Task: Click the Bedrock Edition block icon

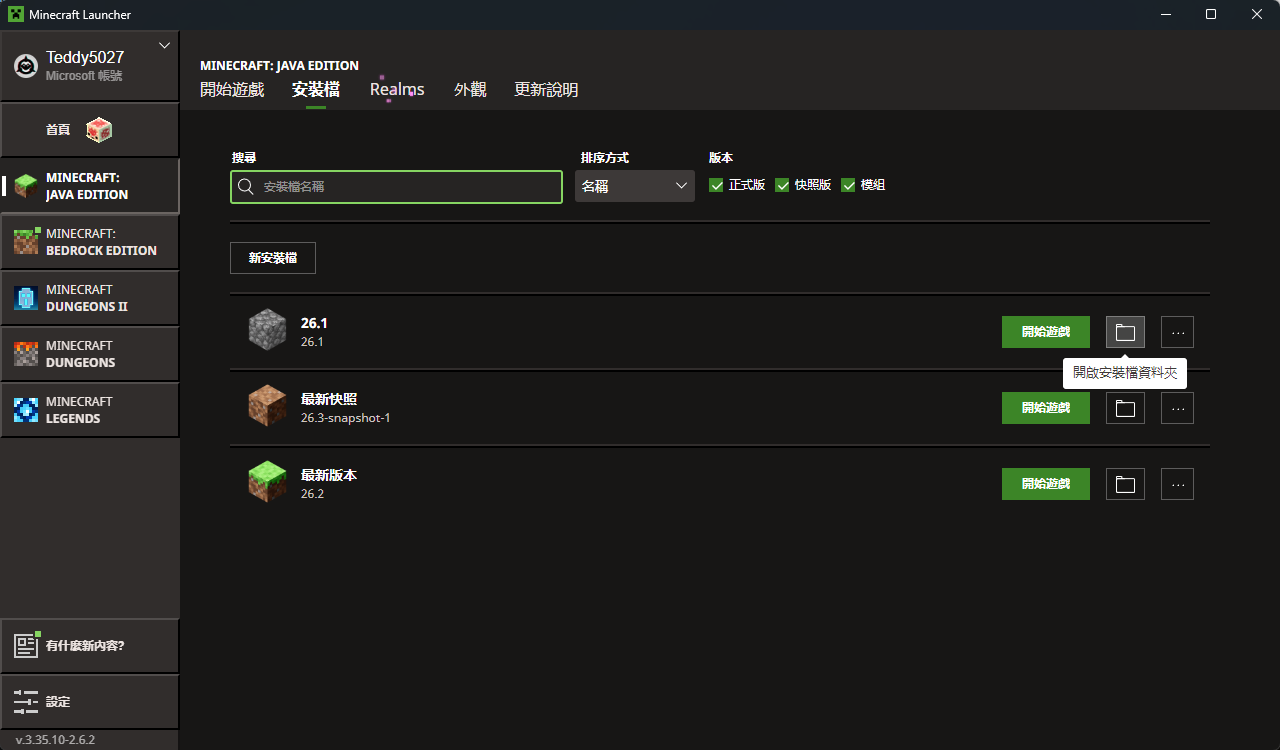Action: [x=26, y=242]
